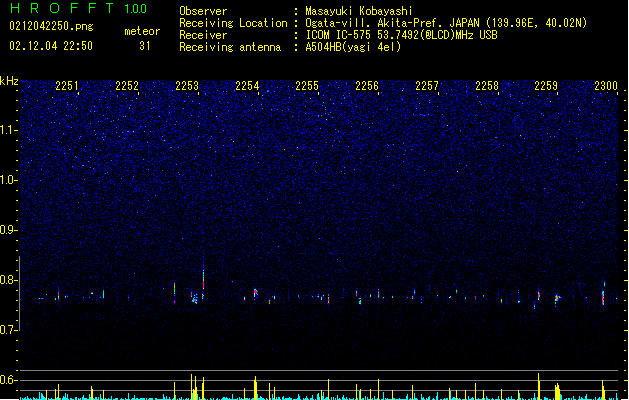Click the 0.8 kHz axis label
Screen dimensions: 629x400
pyautogui.click(x=9, y=280)
